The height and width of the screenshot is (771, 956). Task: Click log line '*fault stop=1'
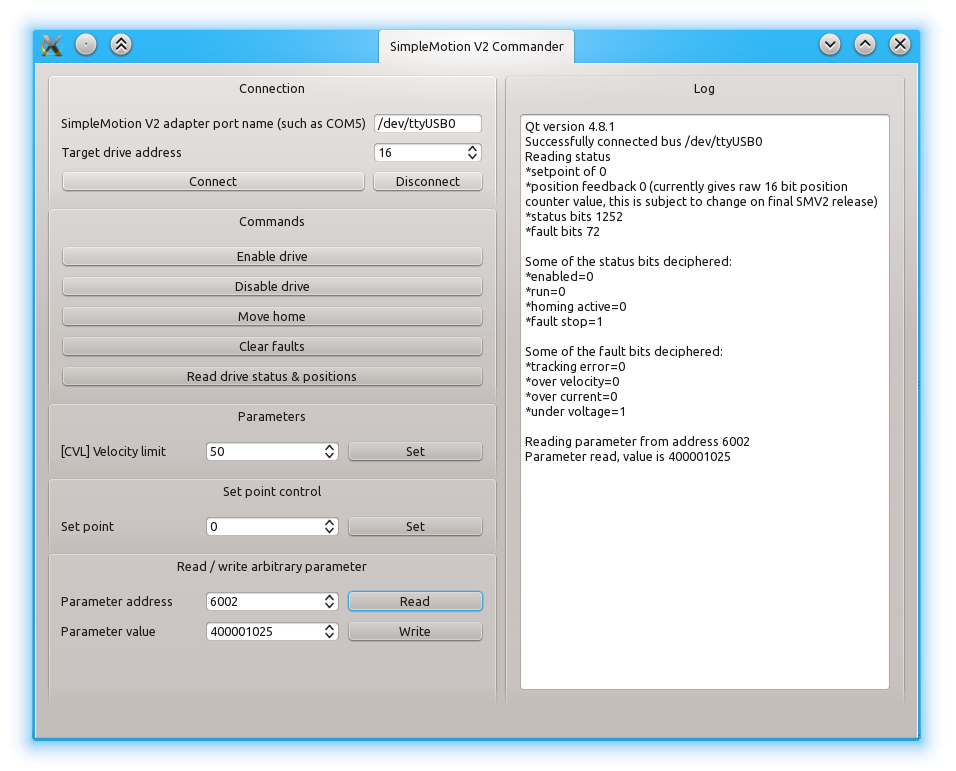[x=563, y=322]
